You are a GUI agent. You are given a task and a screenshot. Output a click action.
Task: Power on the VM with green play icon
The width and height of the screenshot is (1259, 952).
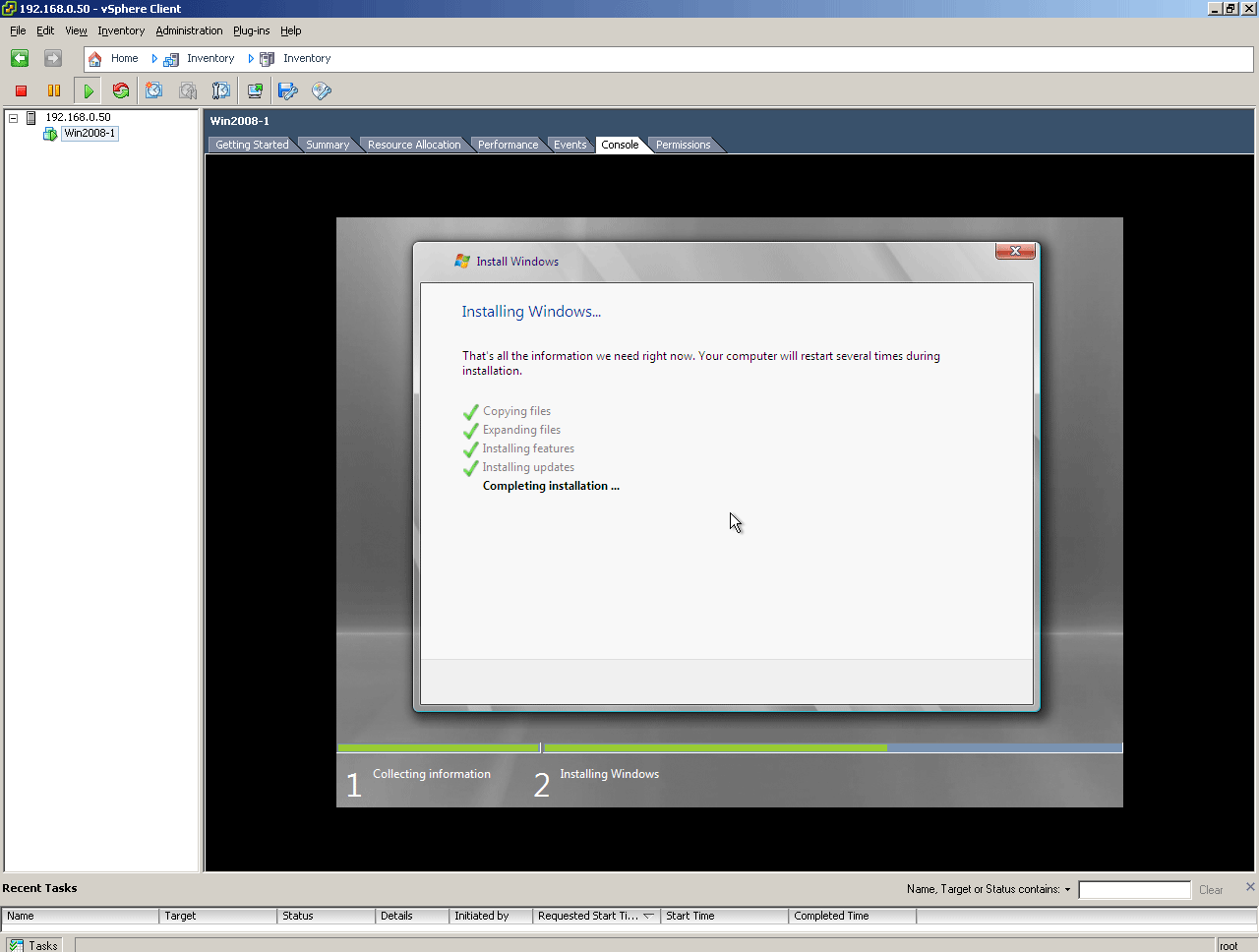coord(89,91)
